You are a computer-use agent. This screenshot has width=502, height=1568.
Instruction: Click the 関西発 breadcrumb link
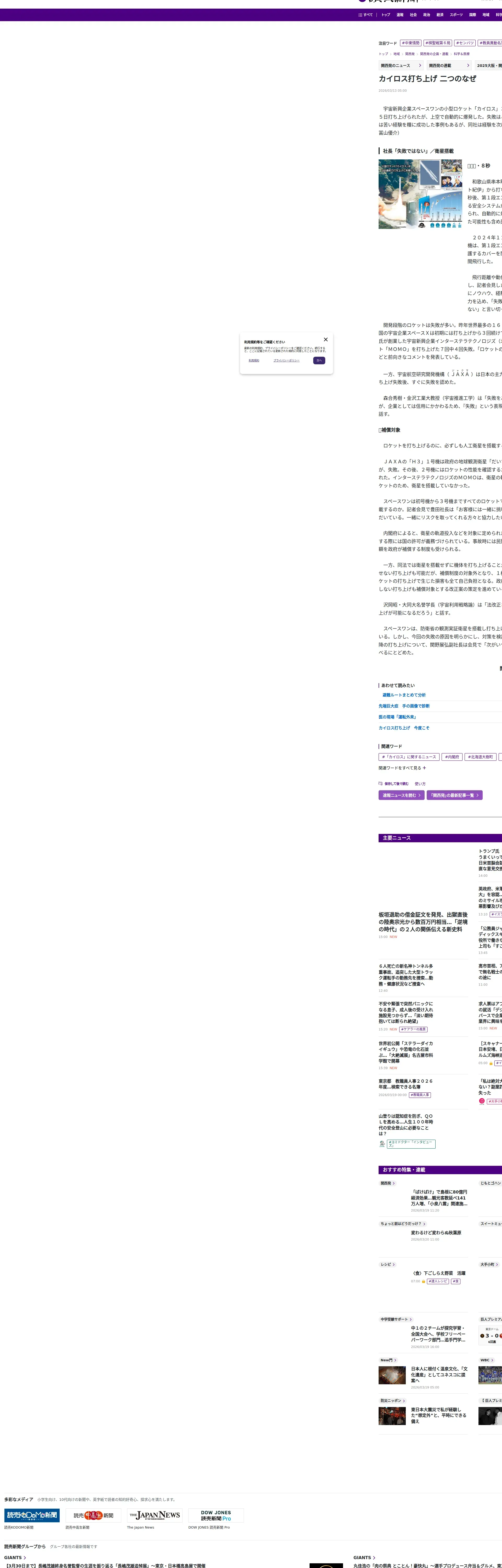(409, 54)
